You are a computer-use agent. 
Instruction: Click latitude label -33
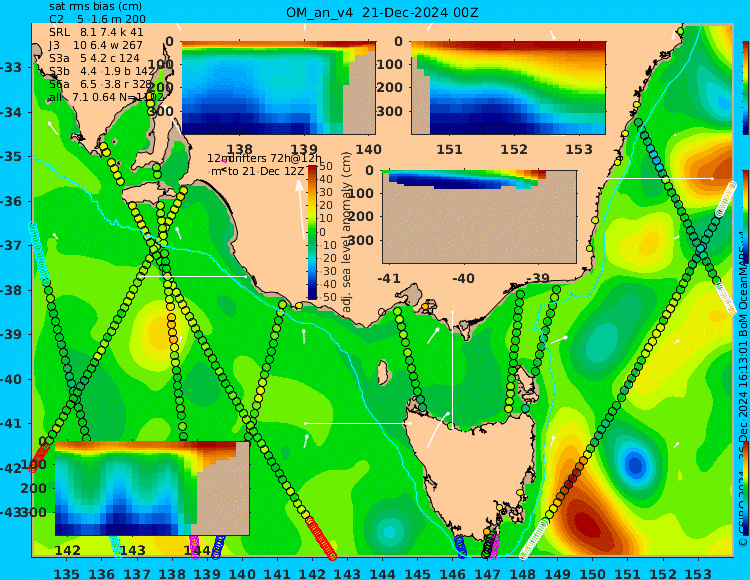click(10, 67)
